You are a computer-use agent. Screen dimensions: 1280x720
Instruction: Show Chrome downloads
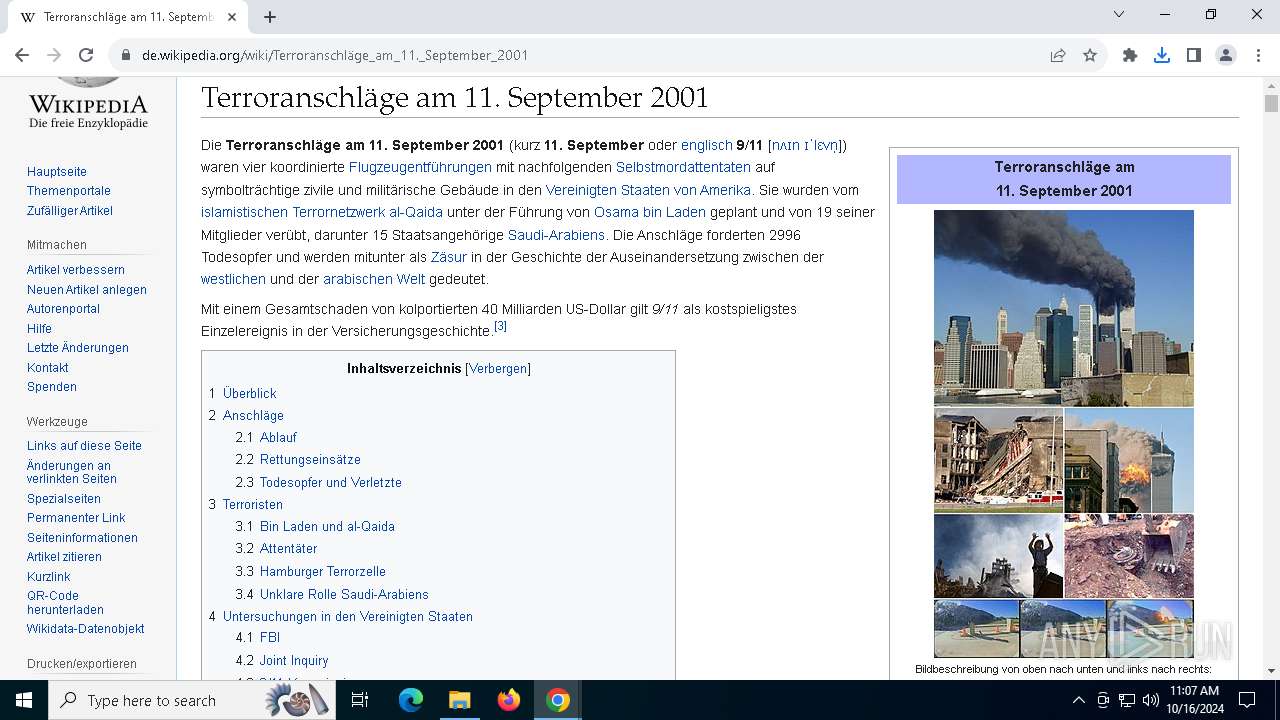coord(1162,55)
